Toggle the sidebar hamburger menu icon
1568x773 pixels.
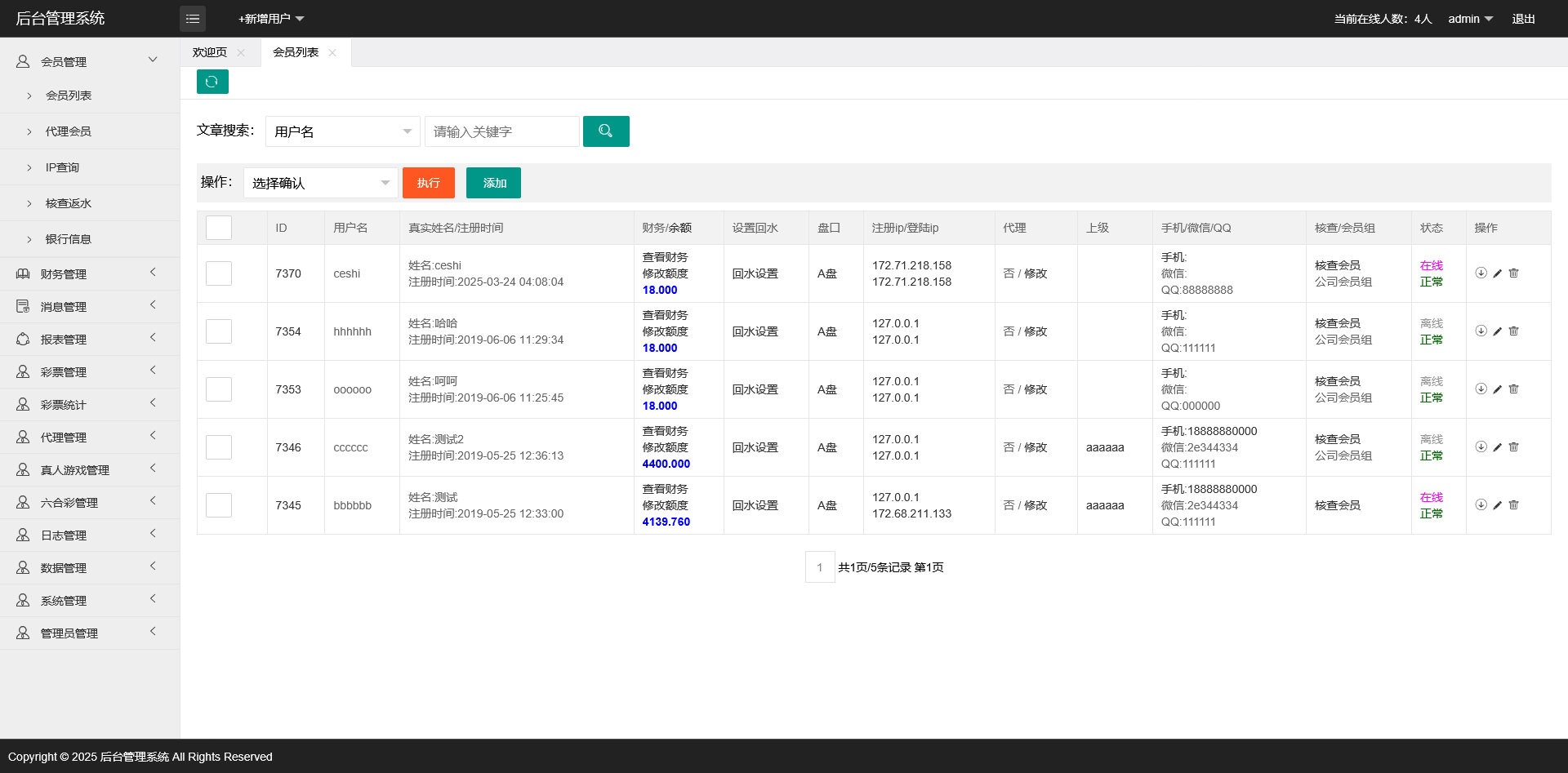[193, 19]
